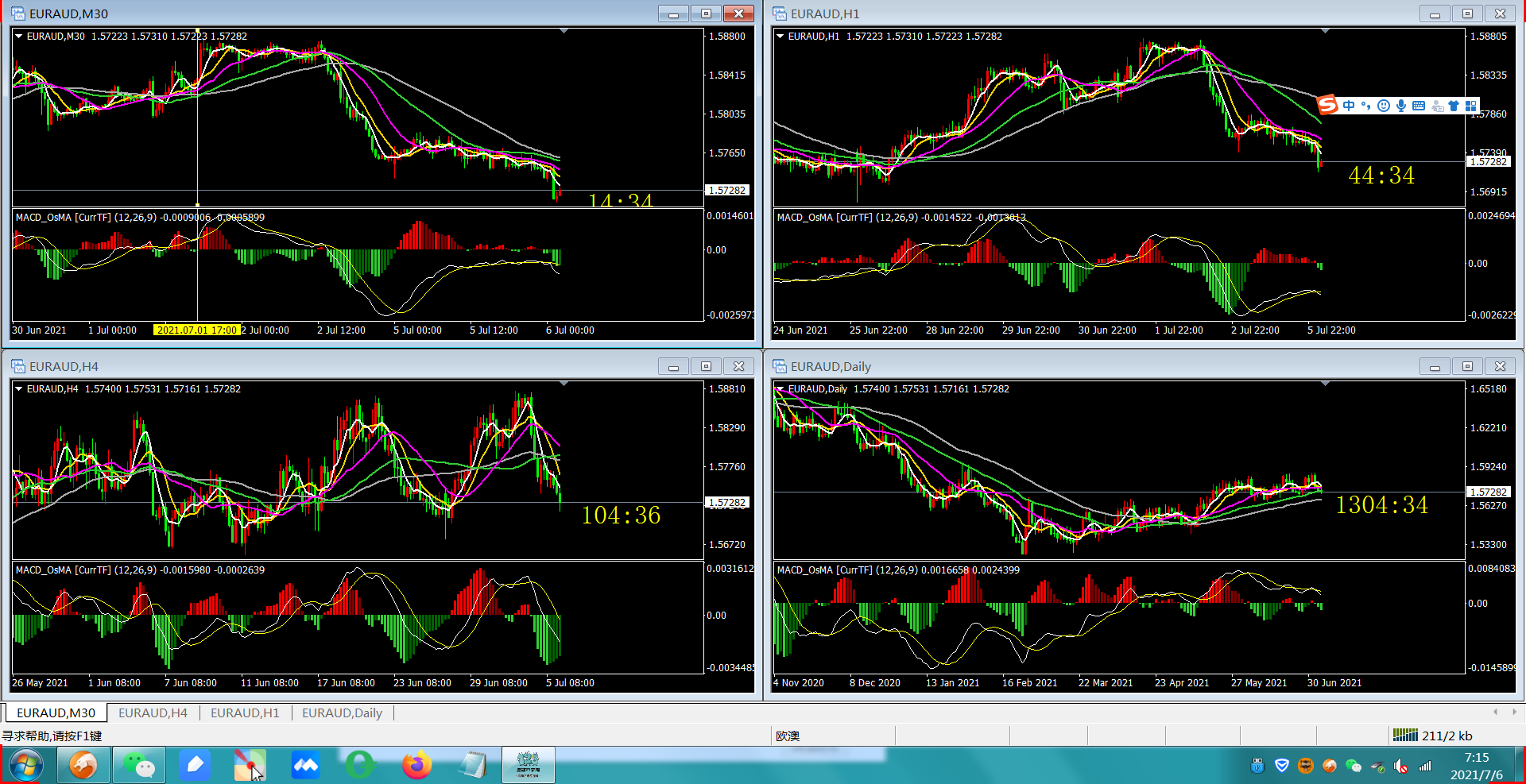Expand the EURAUD,H4 chart header triangle
This screenshot has height=784, width=1526.
[x=18, y=388]
